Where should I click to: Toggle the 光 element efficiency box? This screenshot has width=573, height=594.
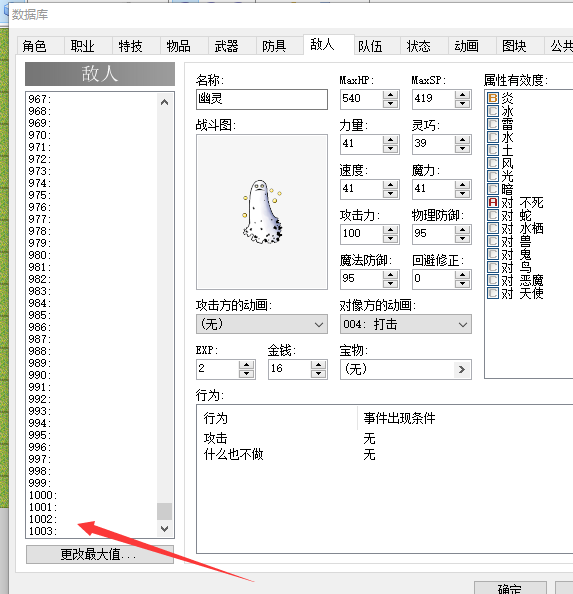tap(493, 176)
